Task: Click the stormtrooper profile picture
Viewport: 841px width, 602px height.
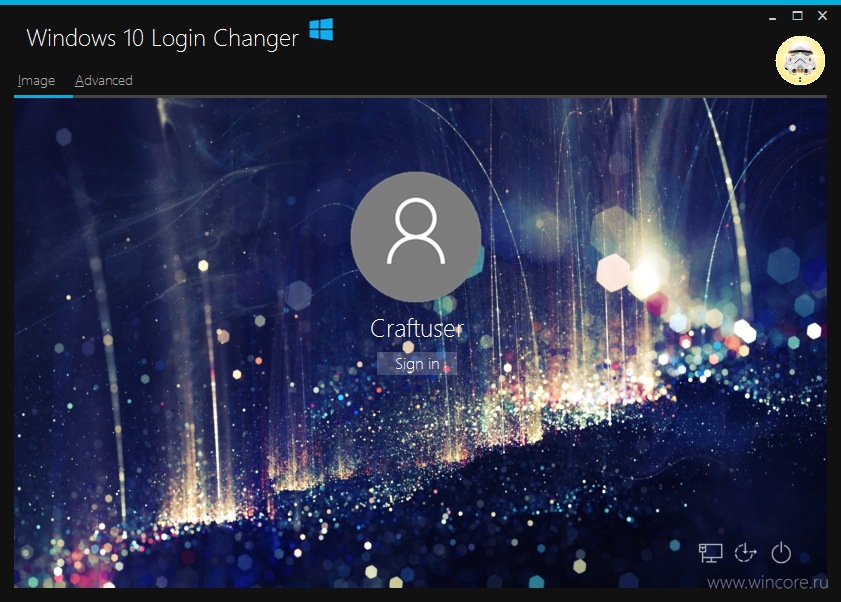Action: point(800,61)
